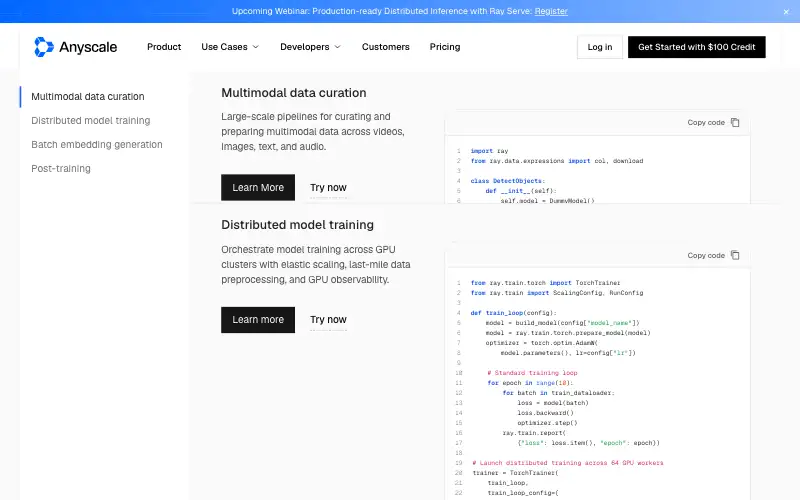Click Try now under Multimodal data curation
Image resolution: width=800 pixels, height=500 pixels.
[328, 187]
